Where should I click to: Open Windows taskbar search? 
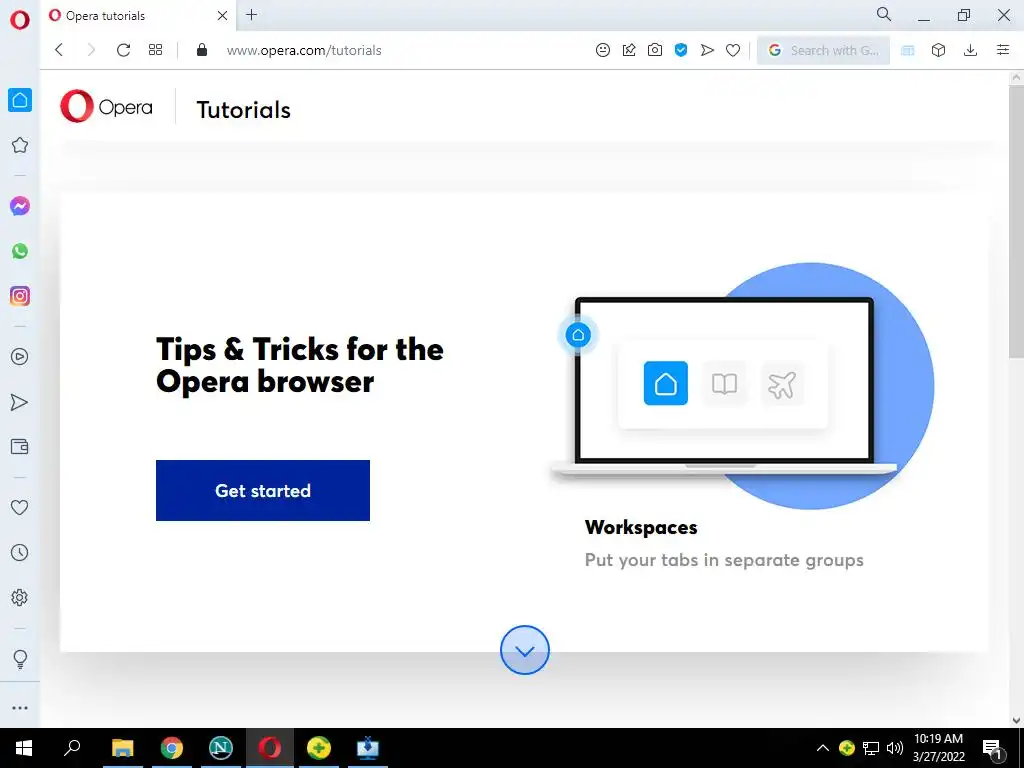click(72, 748)
